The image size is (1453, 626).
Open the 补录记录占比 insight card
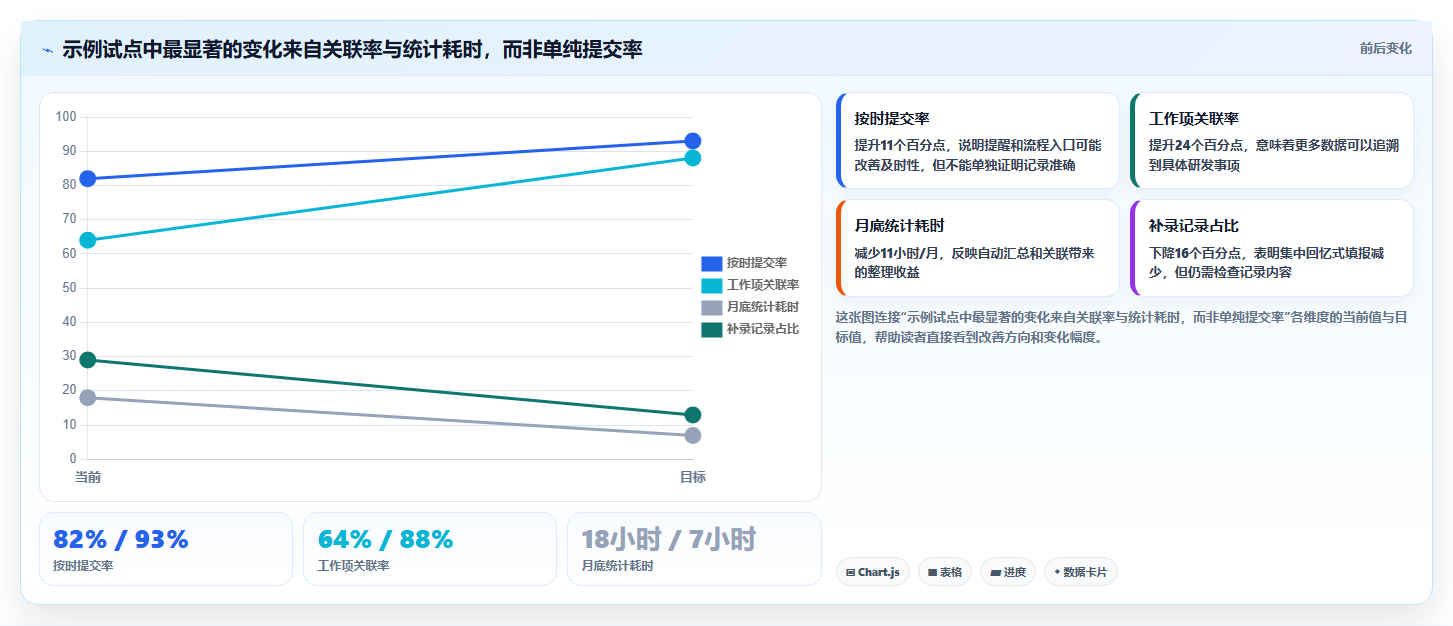click(x=1271, y=248)
